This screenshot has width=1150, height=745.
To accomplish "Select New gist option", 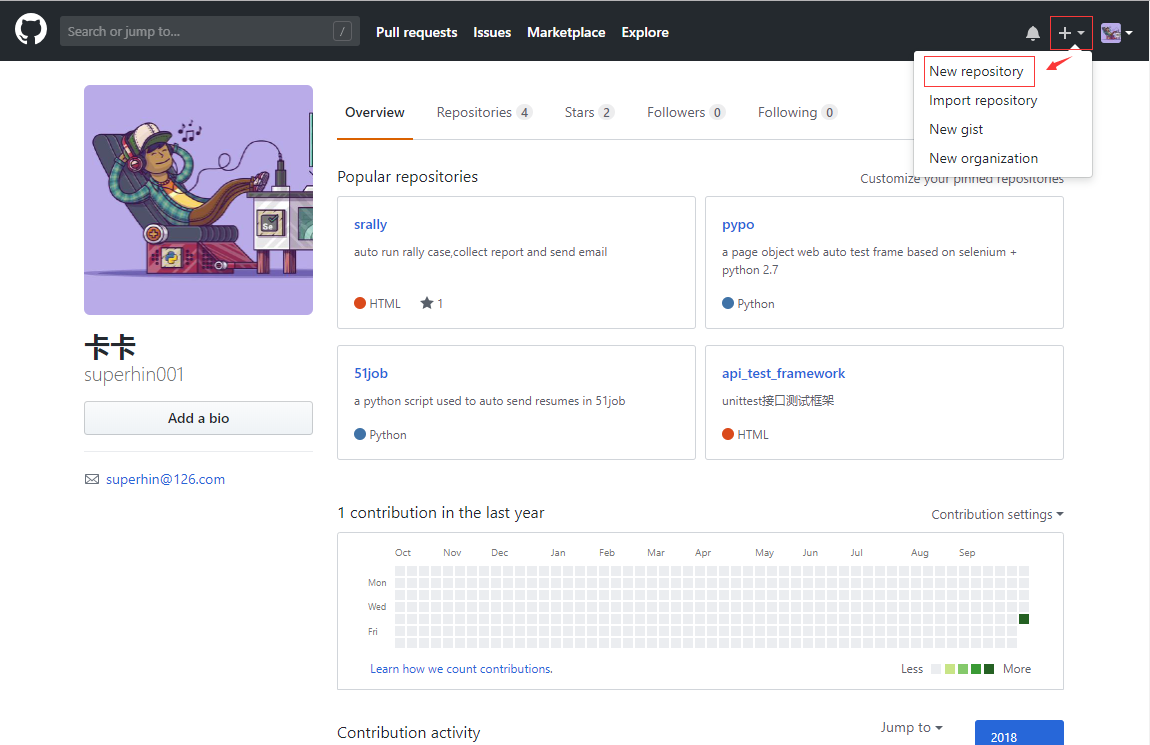I will coord(956,129).
